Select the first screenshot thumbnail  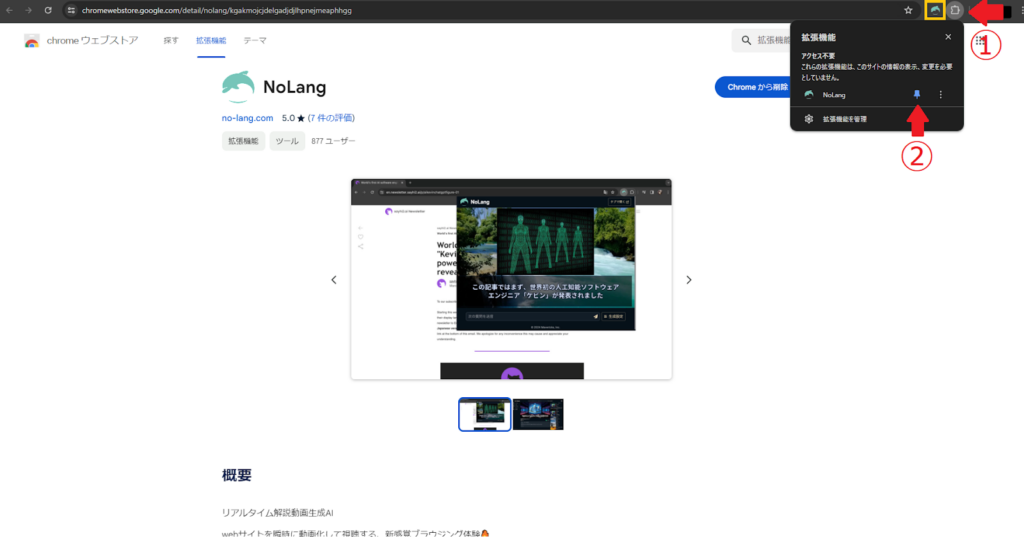tap(485, 414)
